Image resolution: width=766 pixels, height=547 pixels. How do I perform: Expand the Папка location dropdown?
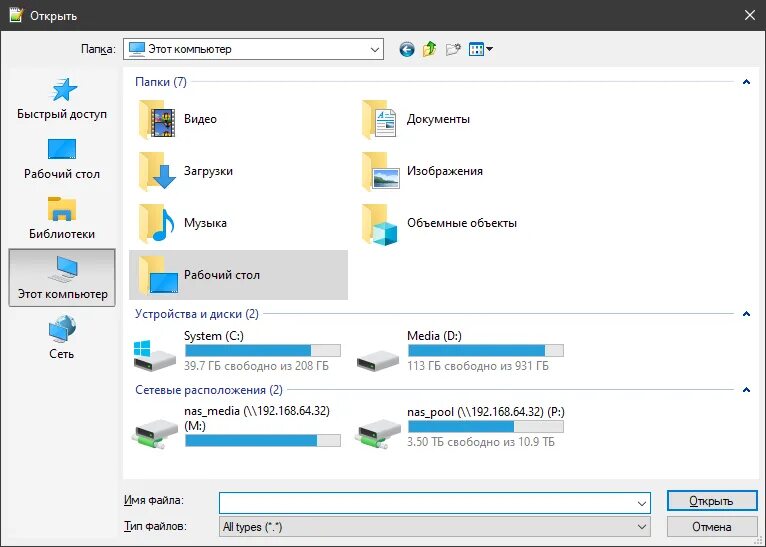(x=375, y=49)
